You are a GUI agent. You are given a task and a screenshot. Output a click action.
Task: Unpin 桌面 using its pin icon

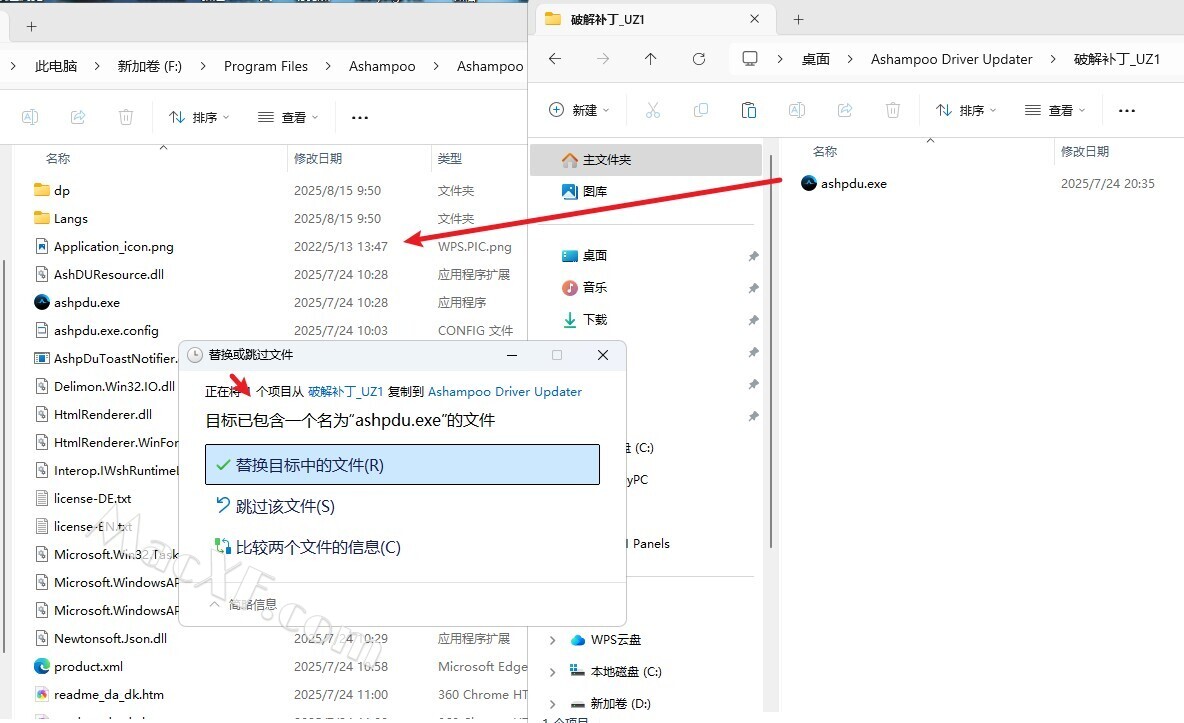(x=753, y=256)
